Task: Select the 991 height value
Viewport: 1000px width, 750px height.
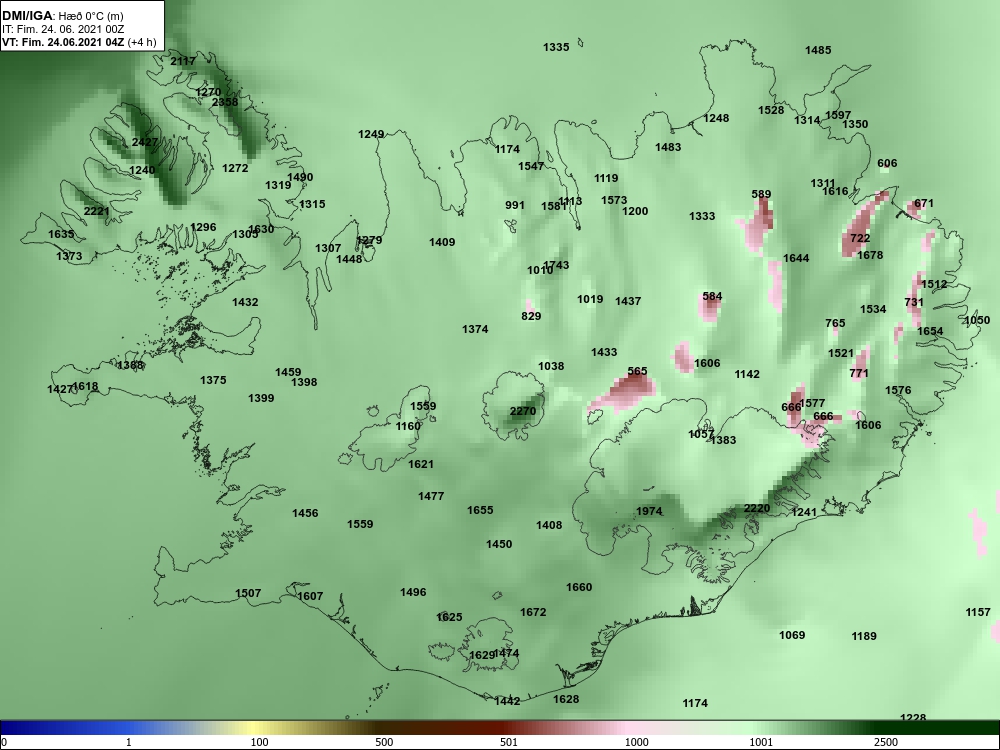Action: 515,205
